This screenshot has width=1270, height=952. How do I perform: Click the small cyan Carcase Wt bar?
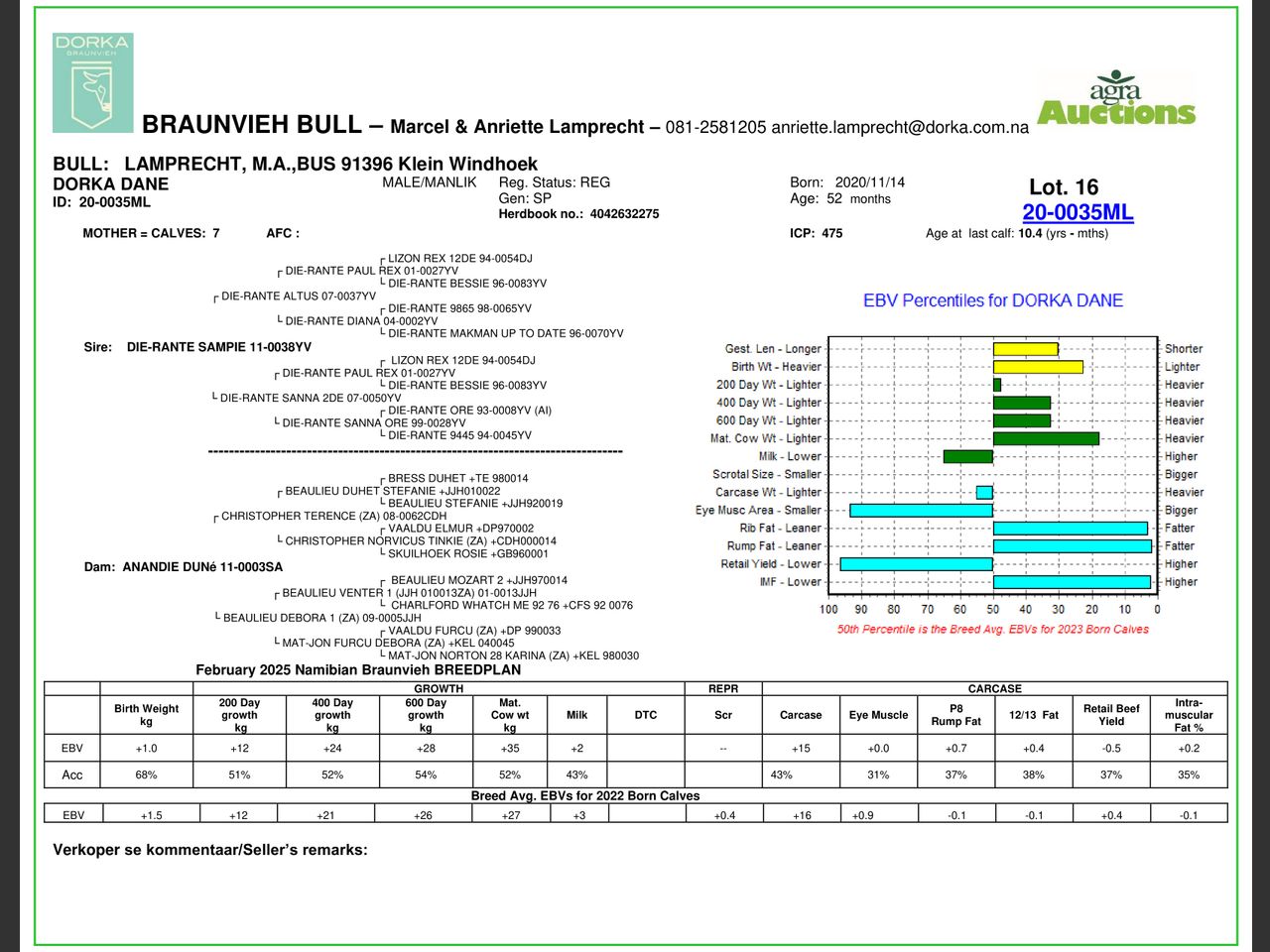984,492
